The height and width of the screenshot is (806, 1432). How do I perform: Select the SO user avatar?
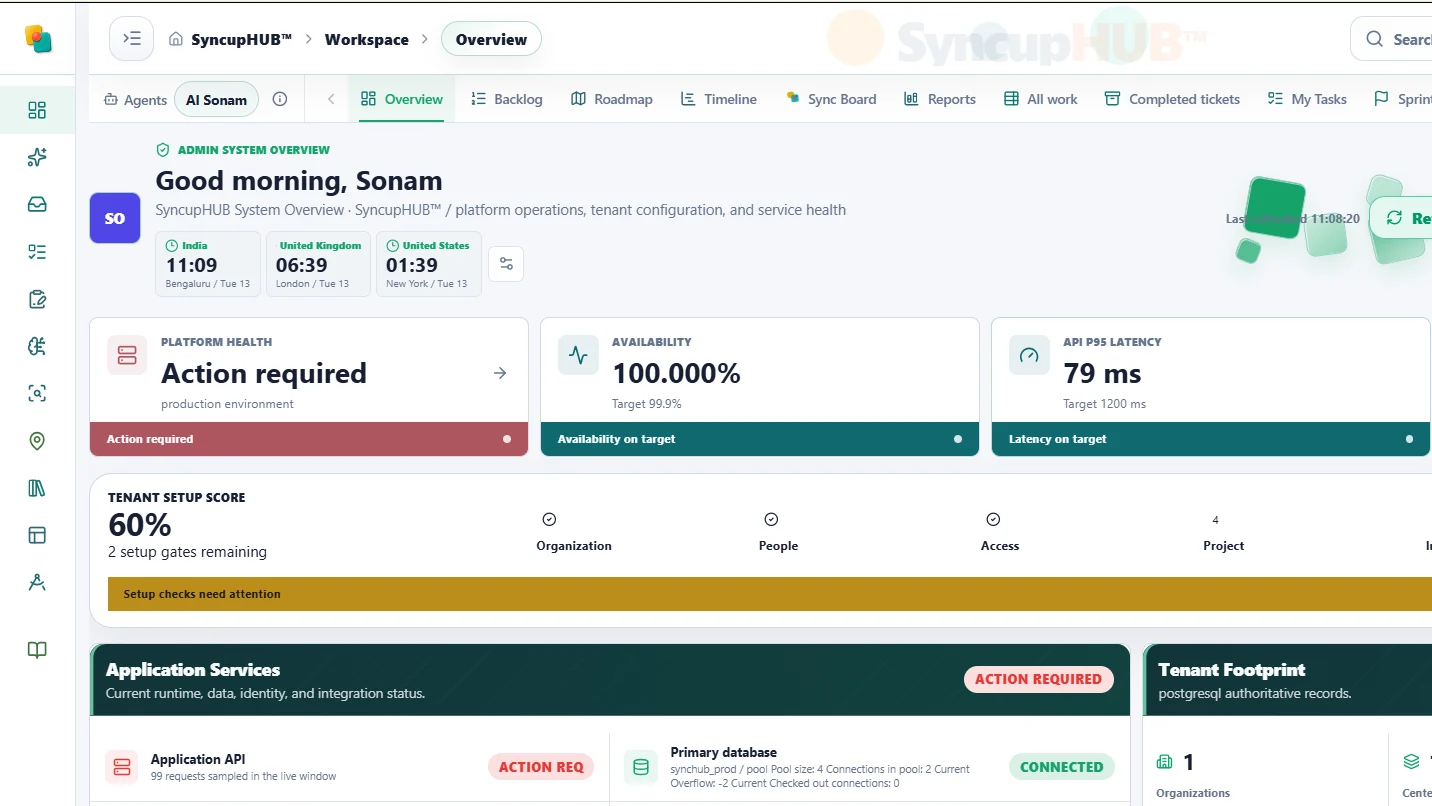pyautogui.click(x=115, y=218)
